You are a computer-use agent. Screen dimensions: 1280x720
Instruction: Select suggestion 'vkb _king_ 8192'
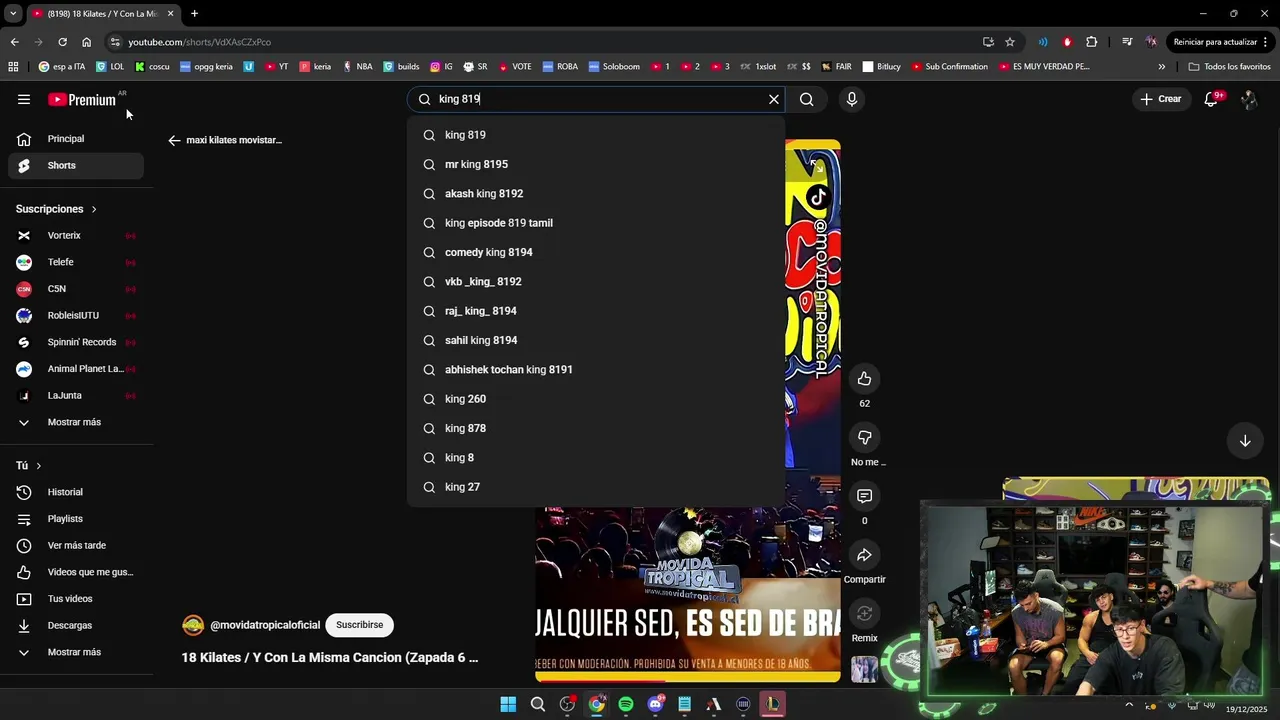tap(596, 282)
